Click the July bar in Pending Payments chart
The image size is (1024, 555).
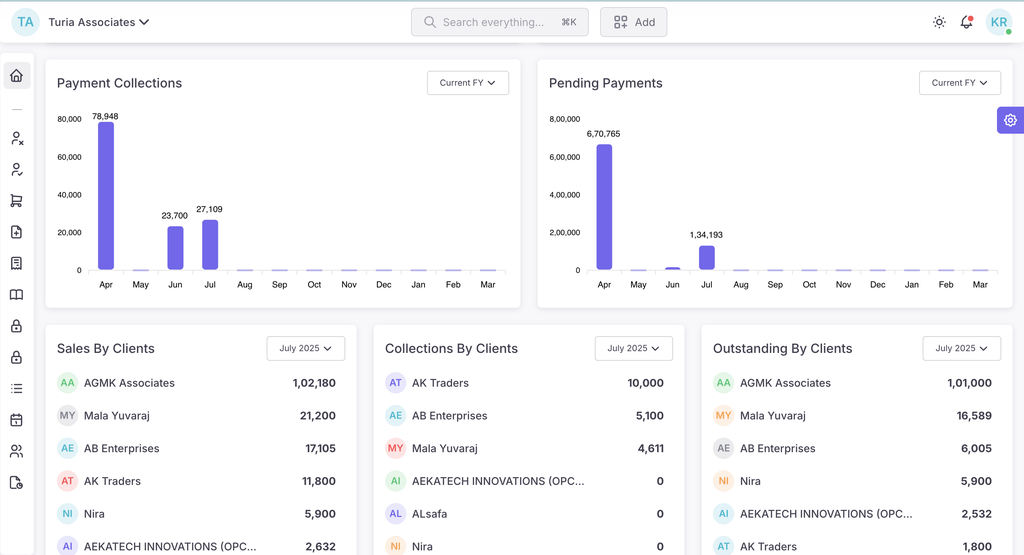707,258
